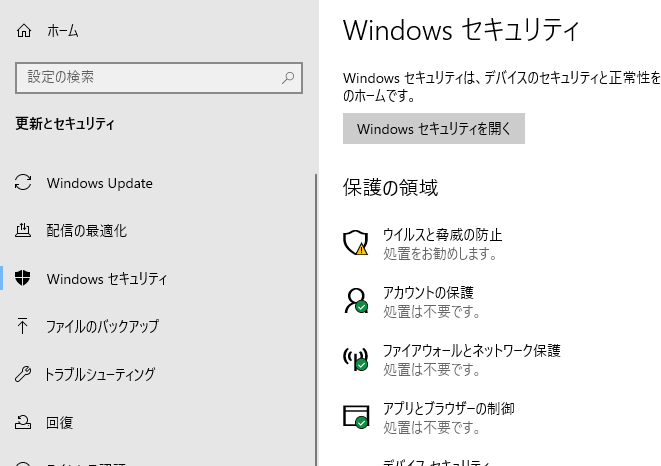The height and width of the screenshot is (466, 661).
Task: Select Windows Update in the sidebar
Action: pyautogui.click(x=99, y=183)
